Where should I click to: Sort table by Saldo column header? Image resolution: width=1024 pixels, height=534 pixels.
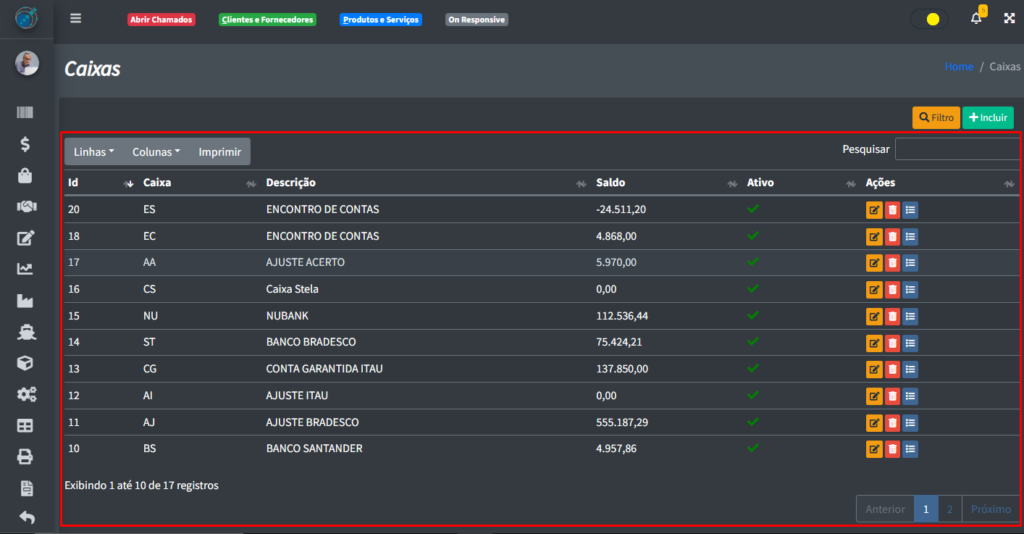(611, 183)
